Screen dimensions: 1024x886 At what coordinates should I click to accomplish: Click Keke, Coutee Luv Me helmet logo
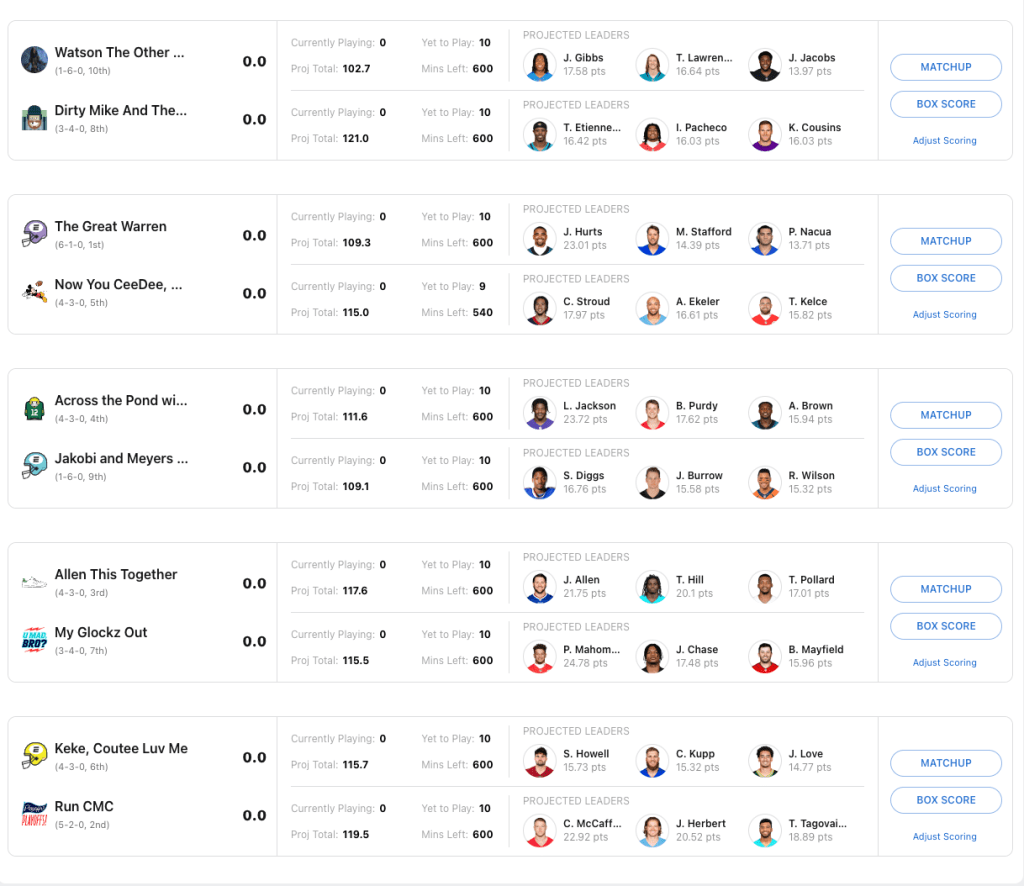pos(34,756)
